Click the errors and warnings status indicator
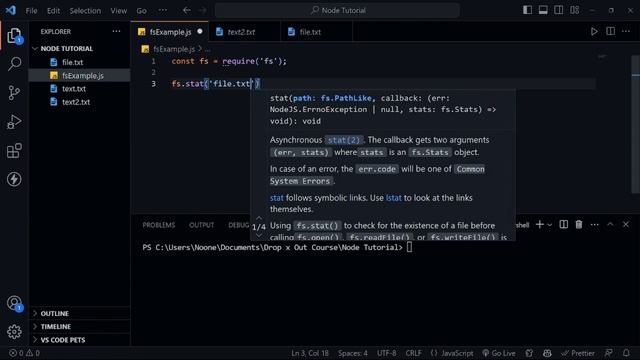The image size is (640, 360). tap(24, 353)
